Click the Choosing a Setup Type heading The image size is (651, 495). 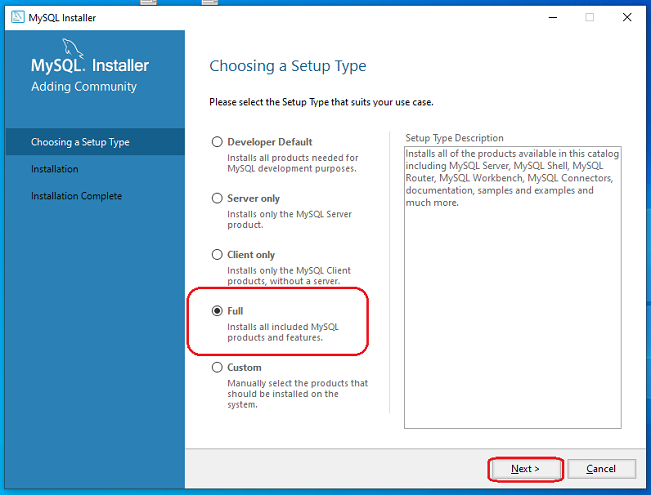(x=288, y=66)
